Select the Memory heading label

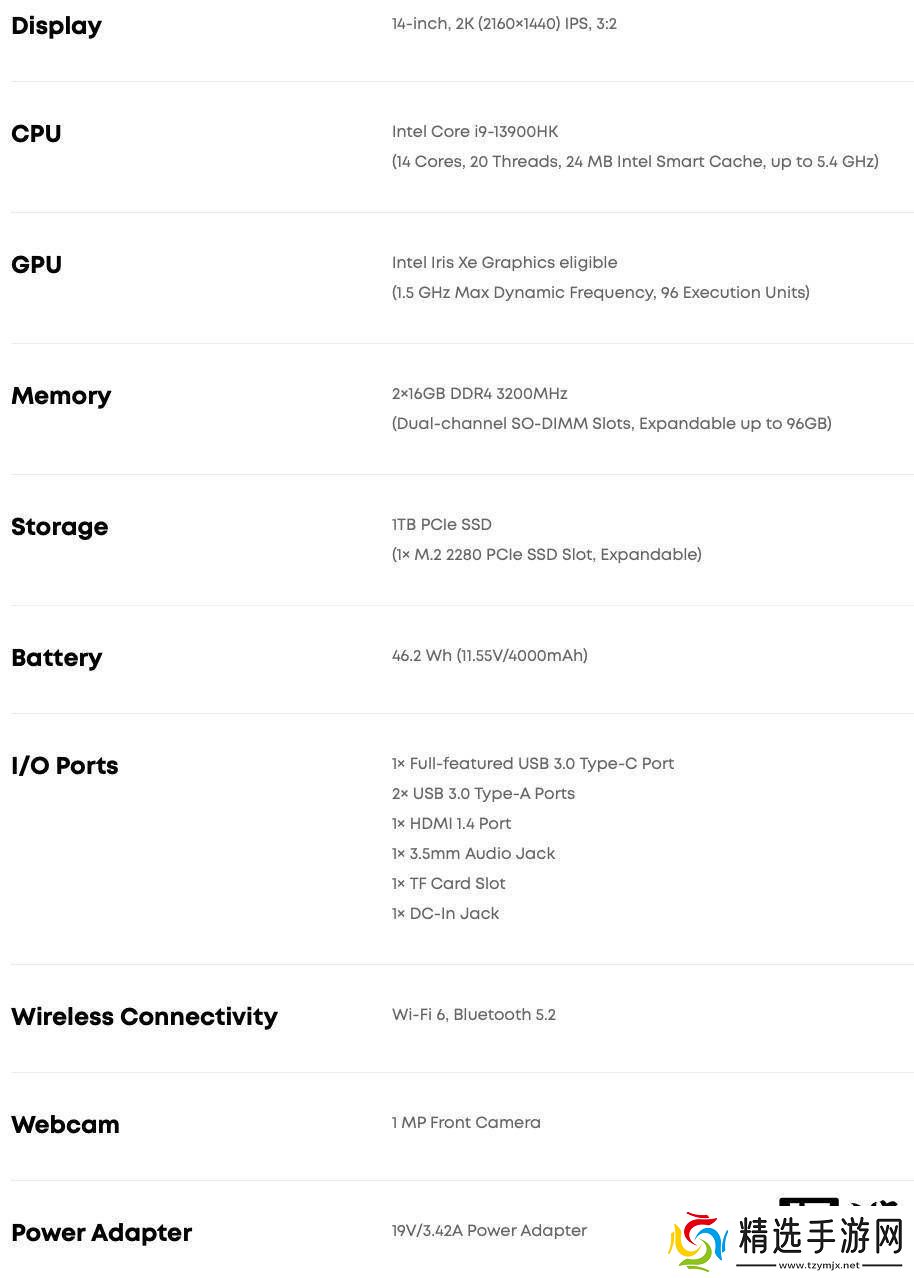click(61, 396)
